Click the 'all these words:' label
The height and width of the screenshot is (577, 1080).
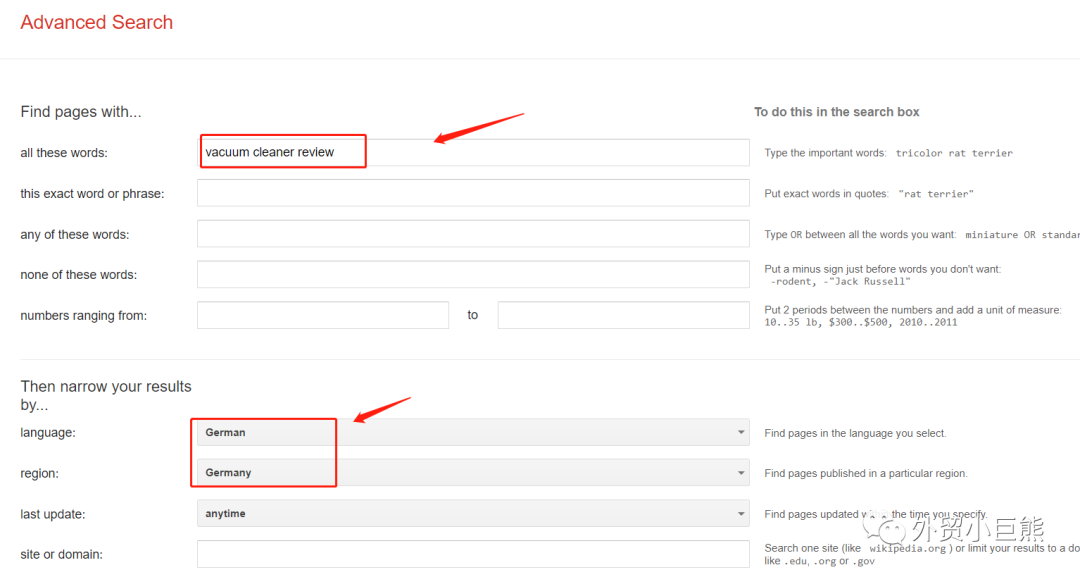64,153
